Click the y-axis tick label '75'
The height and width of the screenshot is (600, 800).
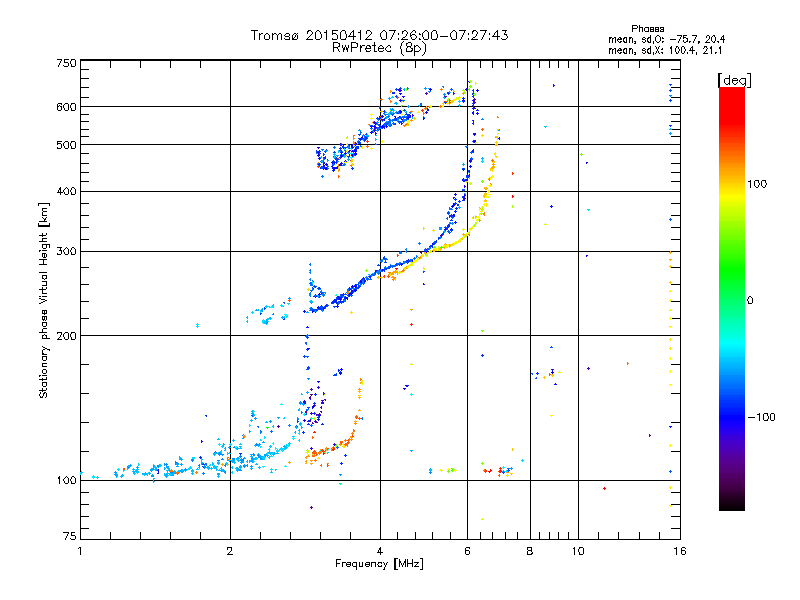70,536
